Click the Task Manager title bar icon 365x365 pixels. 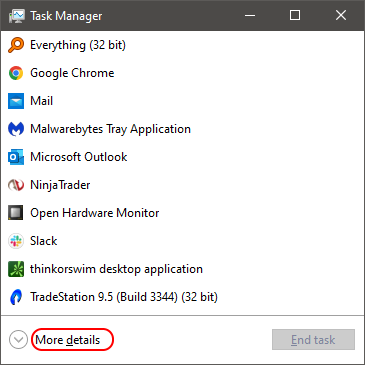tap(17, 16)
